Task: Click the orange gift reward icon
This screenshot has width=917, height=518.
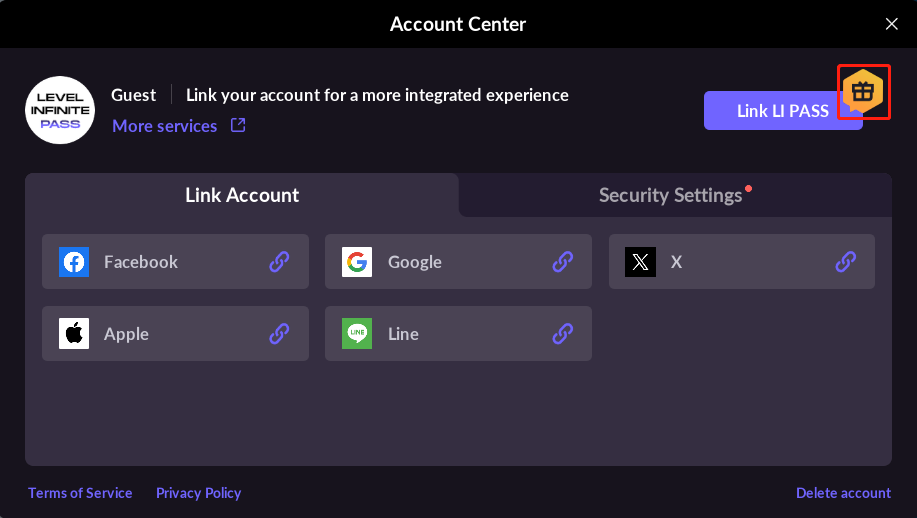Action: coord(863,92)
